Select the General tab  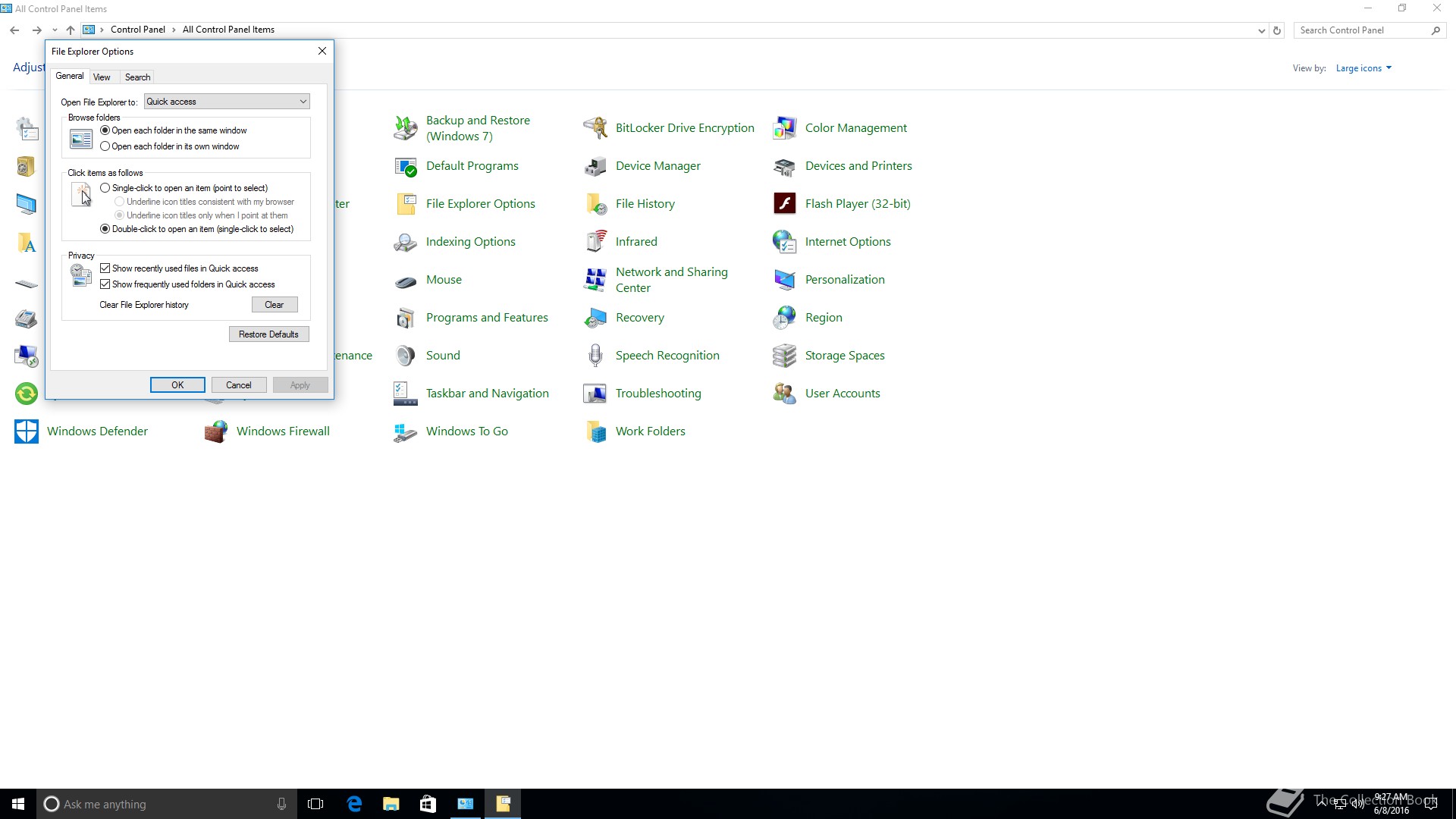pos(70,76)
